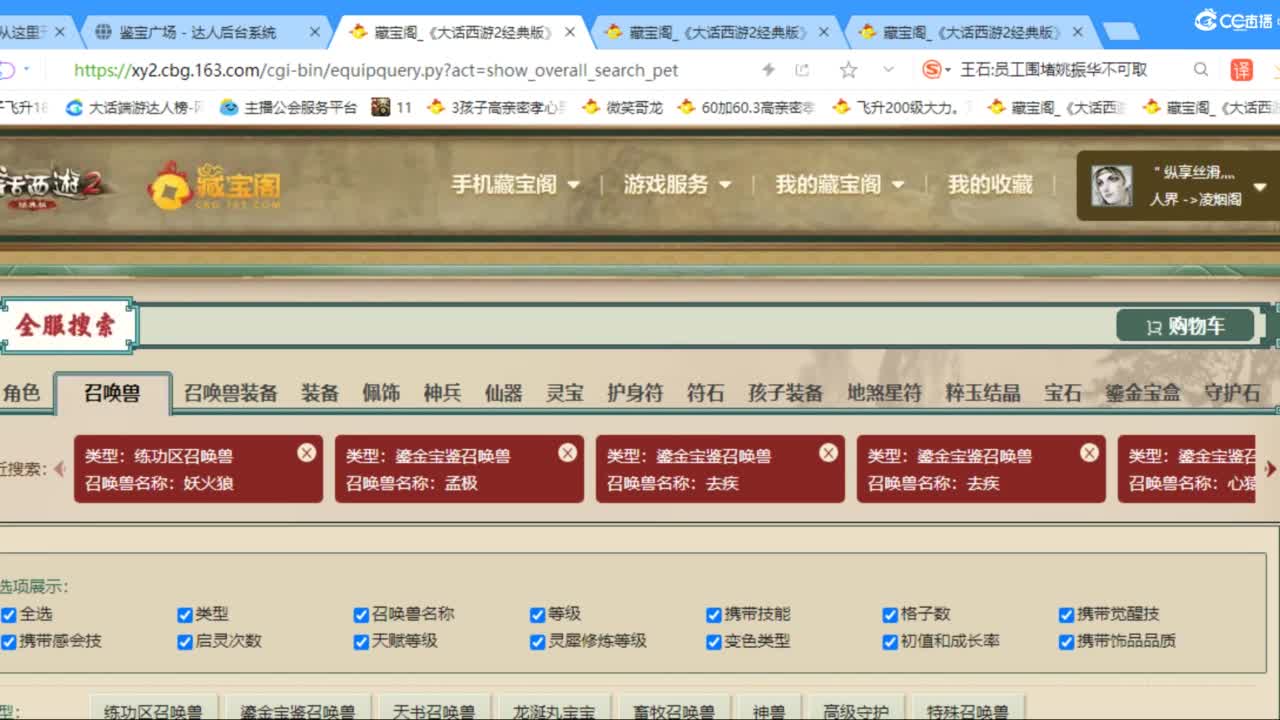
Task: Expand the 游戏服务 menu
Action: (x=677, y=184)
